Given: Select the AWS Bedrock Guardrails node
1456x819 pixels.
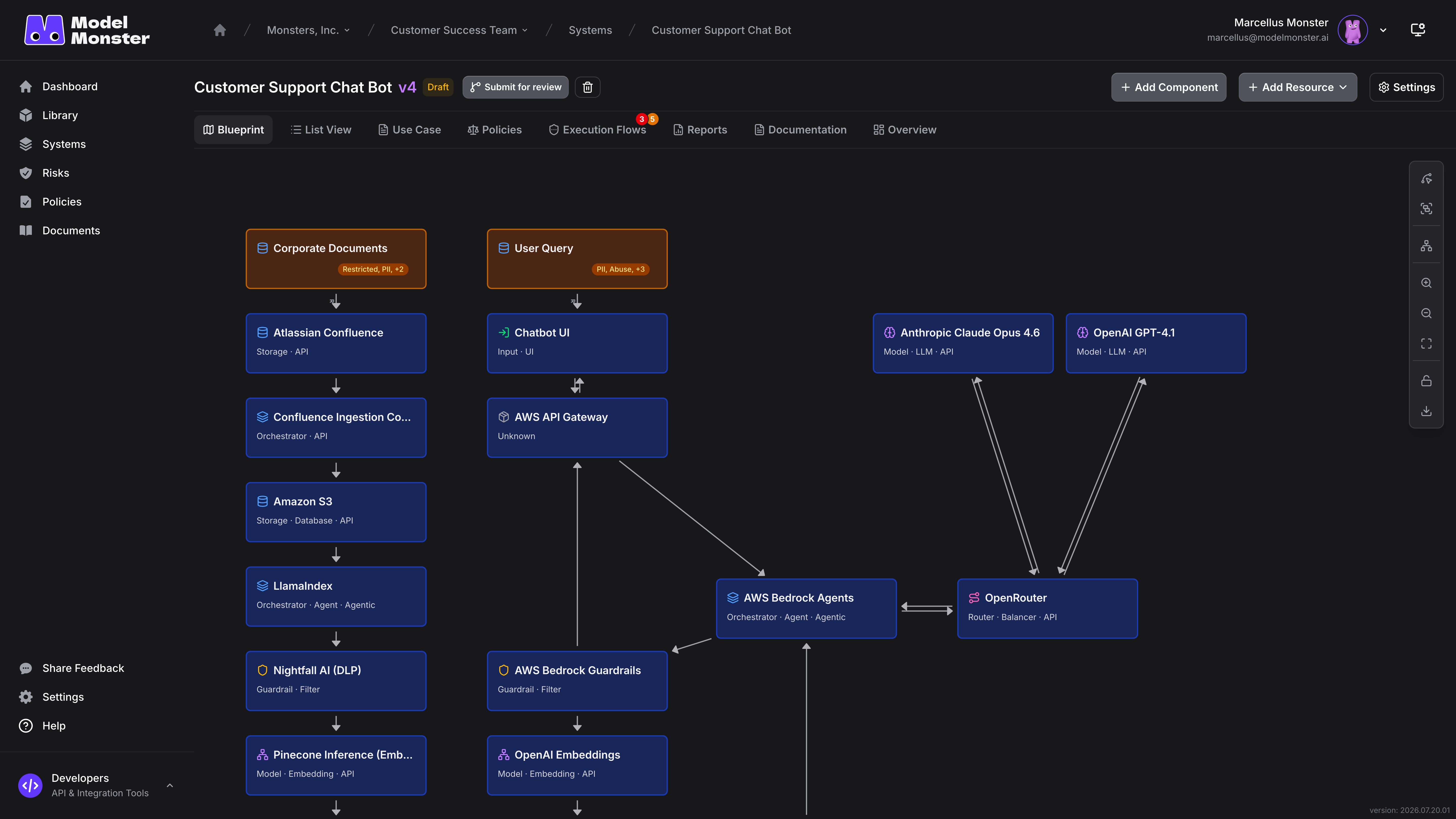Looking at the screenshot, I should 577,680.
